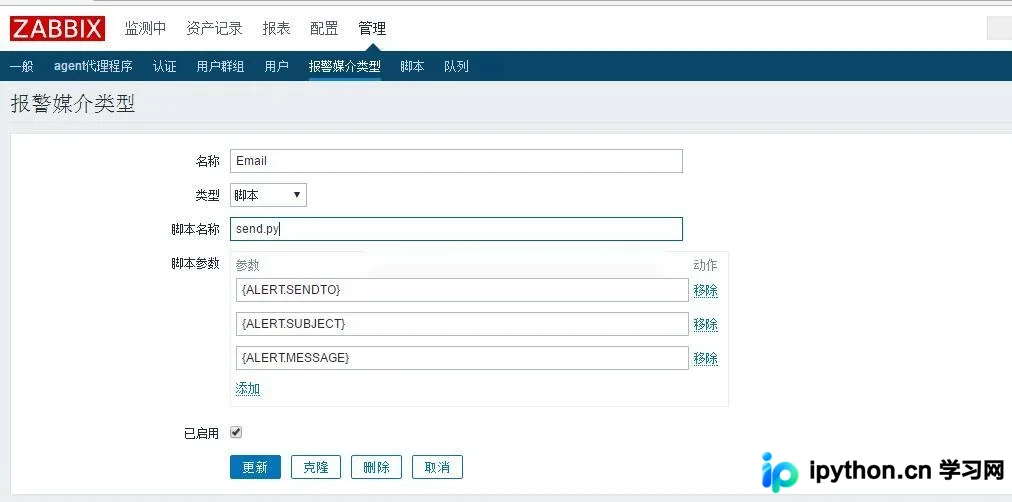1012x502 pixels.
Task: Click the 更新 button
Action: pos(256,467)
